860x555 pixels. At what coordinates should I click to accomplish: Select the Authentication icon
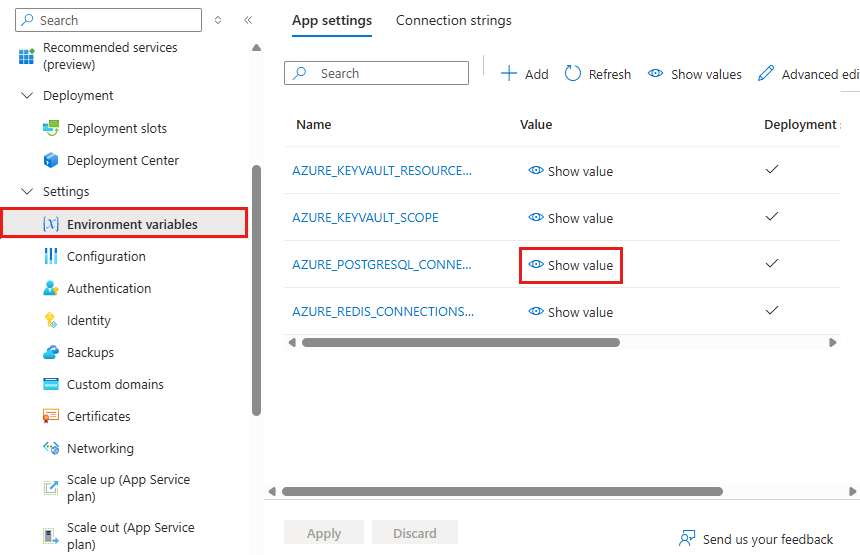[51, 288]
